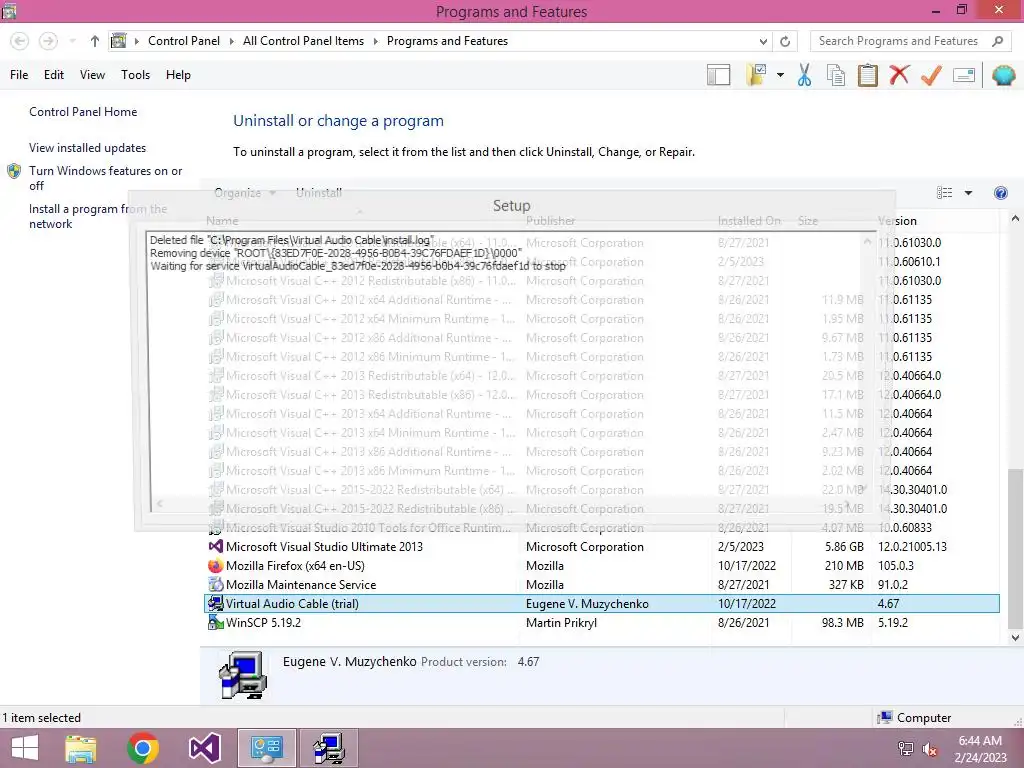Click the Up one level arrow
The image size is (1024, 768).
pos(95,41)
